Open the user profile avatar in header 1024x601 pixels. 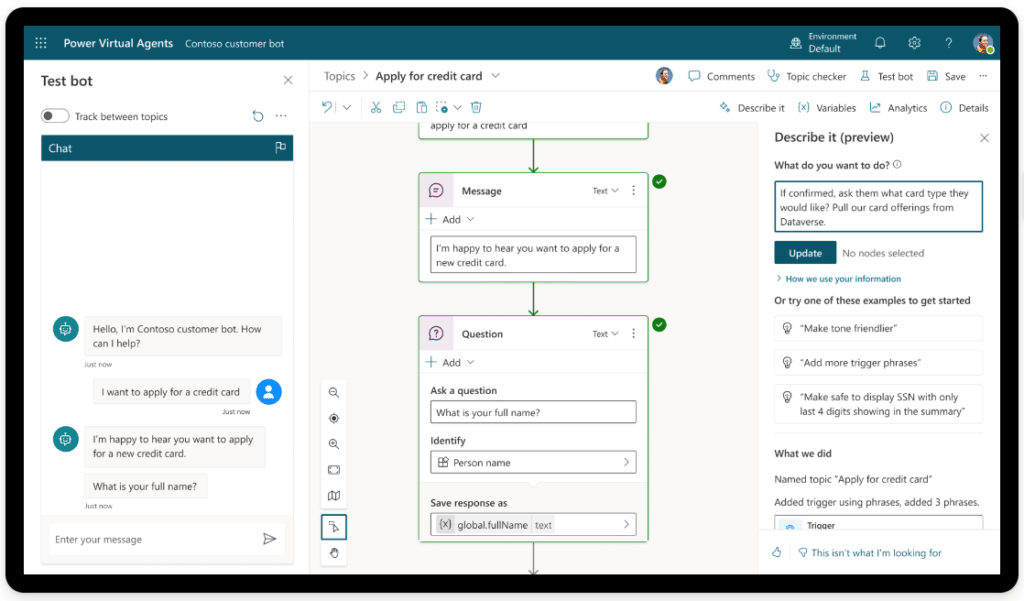(983, 43)
